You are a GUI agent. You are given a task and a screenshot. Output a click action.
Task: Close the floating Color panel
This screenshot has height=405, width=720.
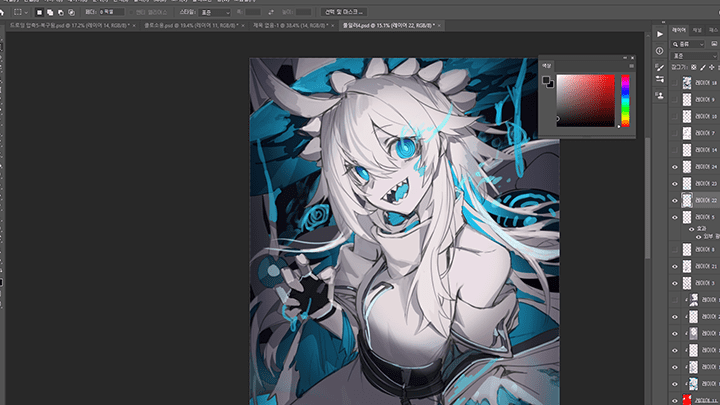632,58
